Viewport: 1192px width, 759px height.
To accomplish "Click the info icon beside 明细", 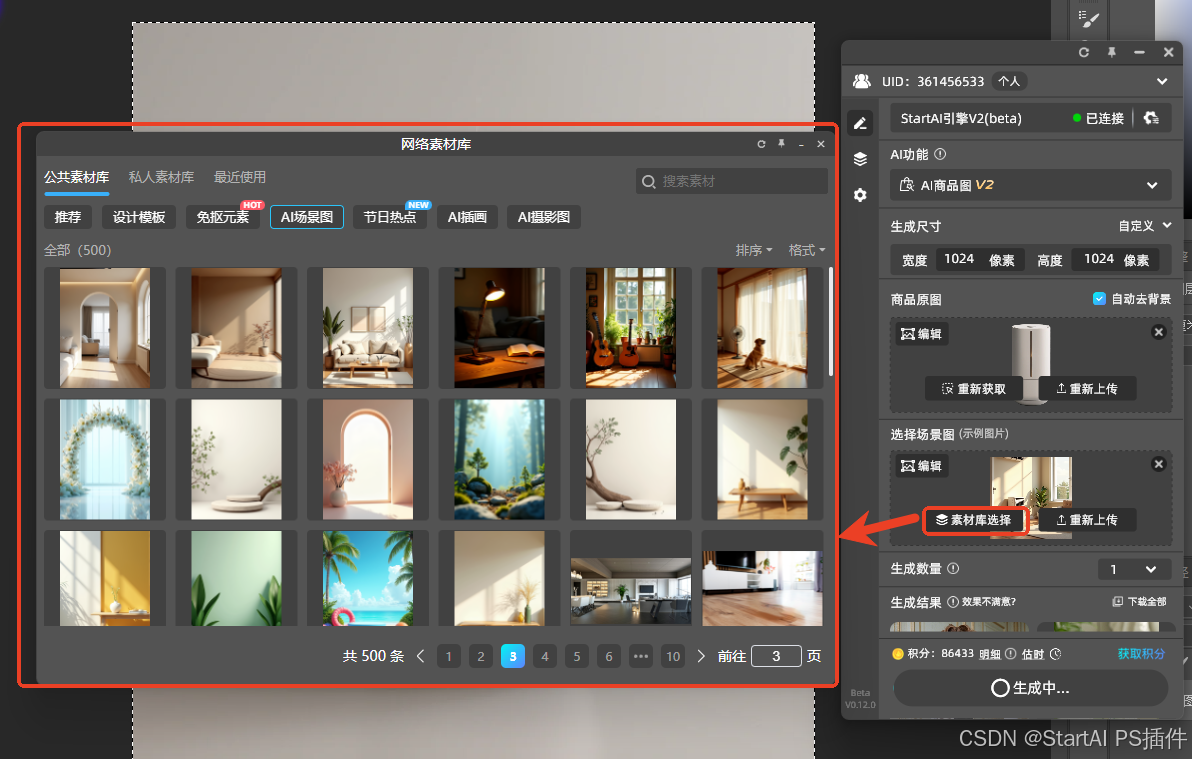I will [1010, 653].
